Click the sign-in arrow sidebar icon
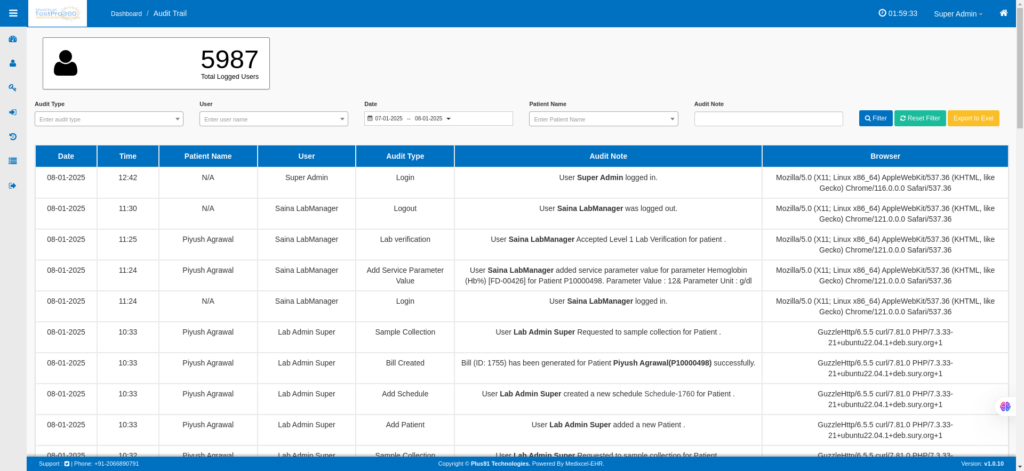This screenshot has width=1024, height=471. pyautogui.click(x=13, y=112)
